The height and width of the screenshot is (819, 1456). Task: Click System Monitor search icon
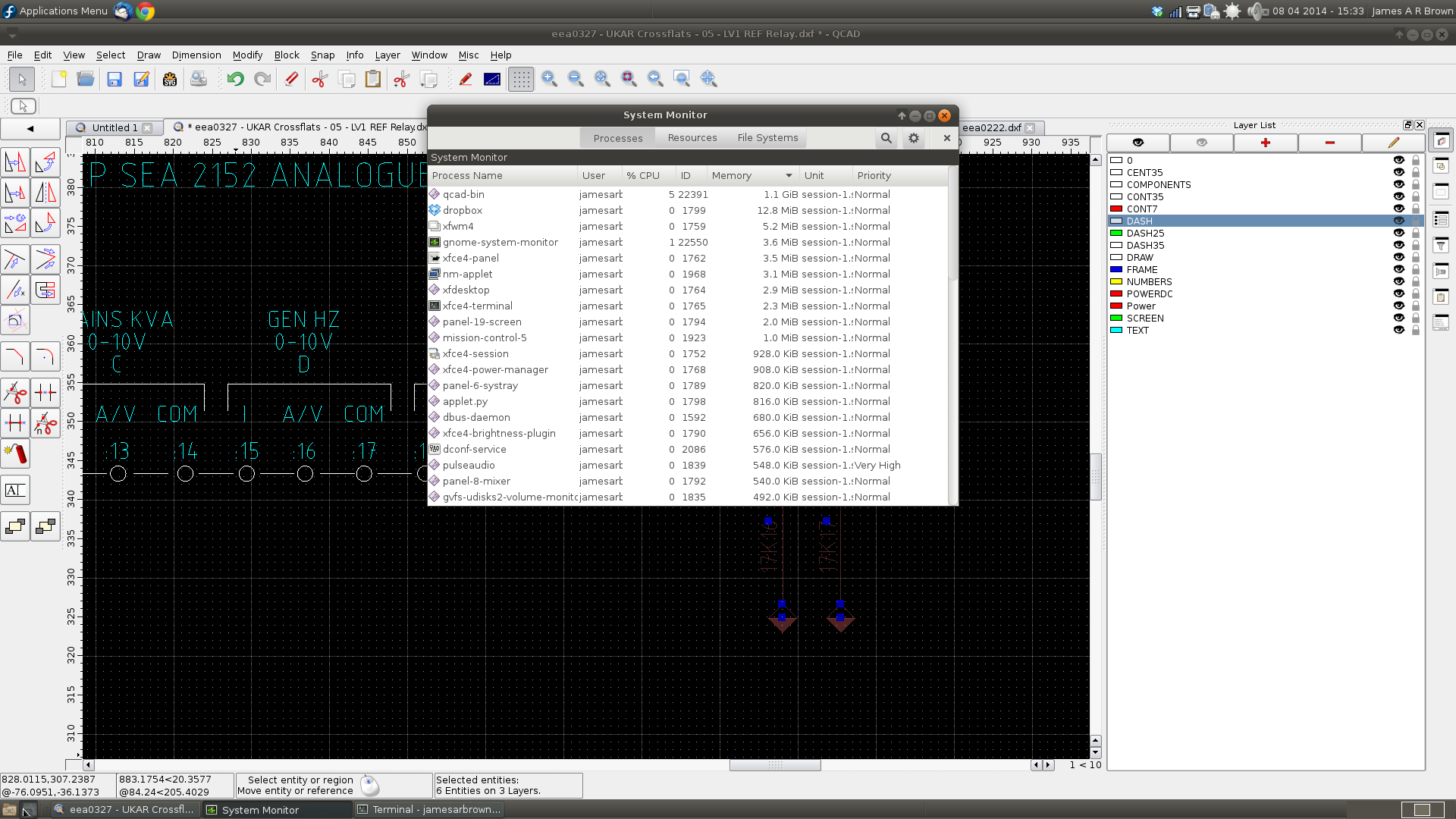[x=886, y=138]
